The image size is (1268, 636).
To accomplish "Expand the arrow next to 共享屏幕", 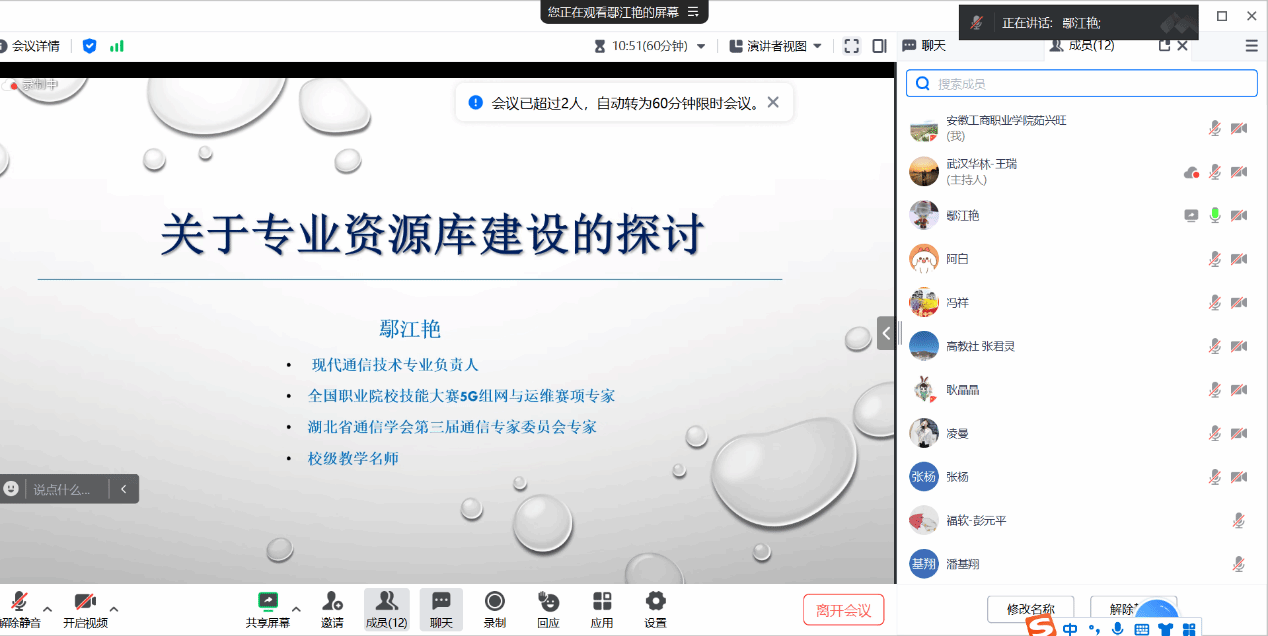I will [x=296, y=608].
